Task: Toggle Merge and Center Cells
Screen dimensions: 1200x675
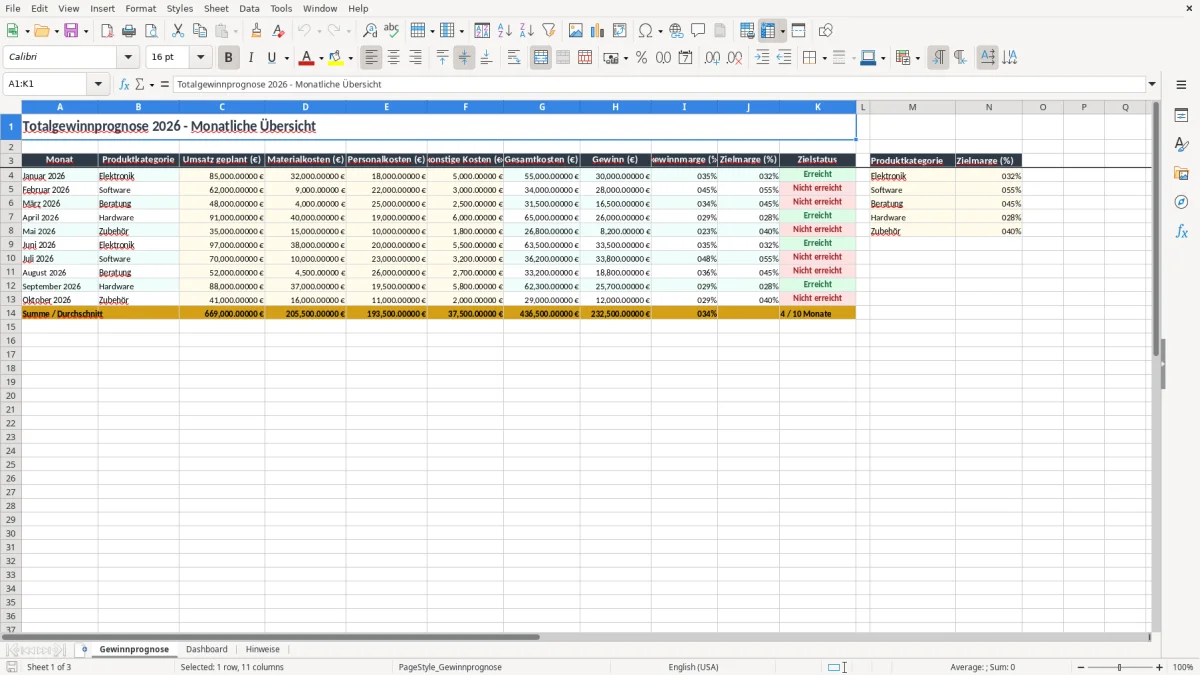Action: [x=541, y=58]
